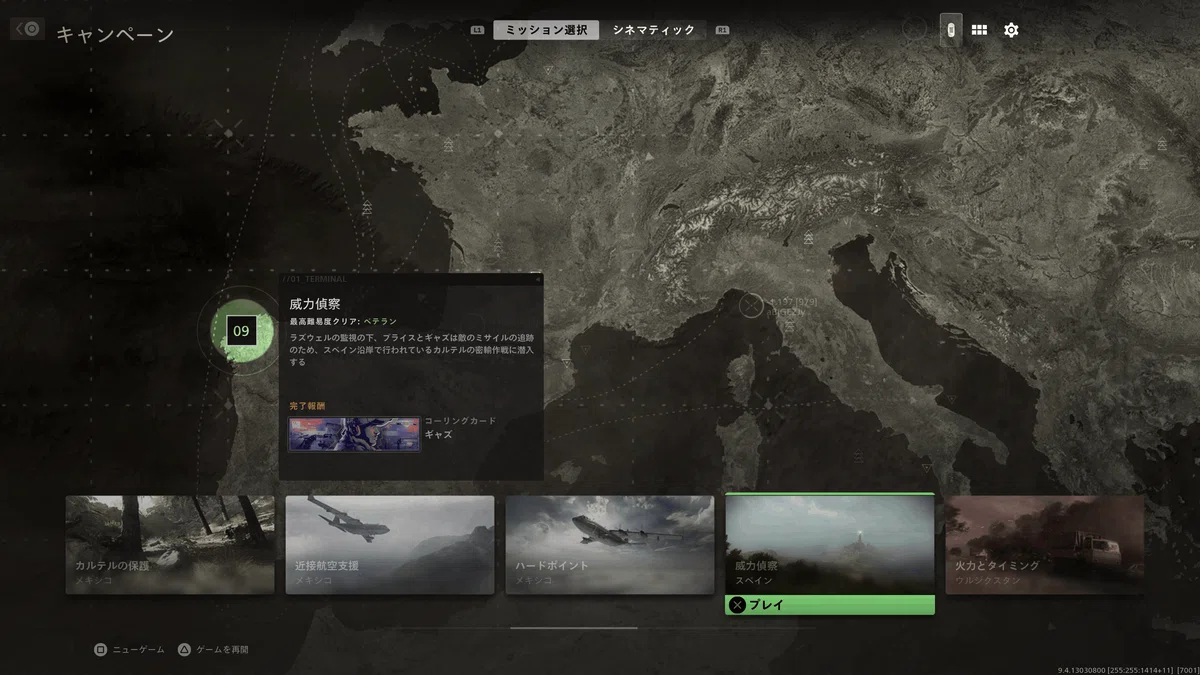1200x675 pixels.
Task: Go back with the top-left back icon
Action: pos(27,29)
